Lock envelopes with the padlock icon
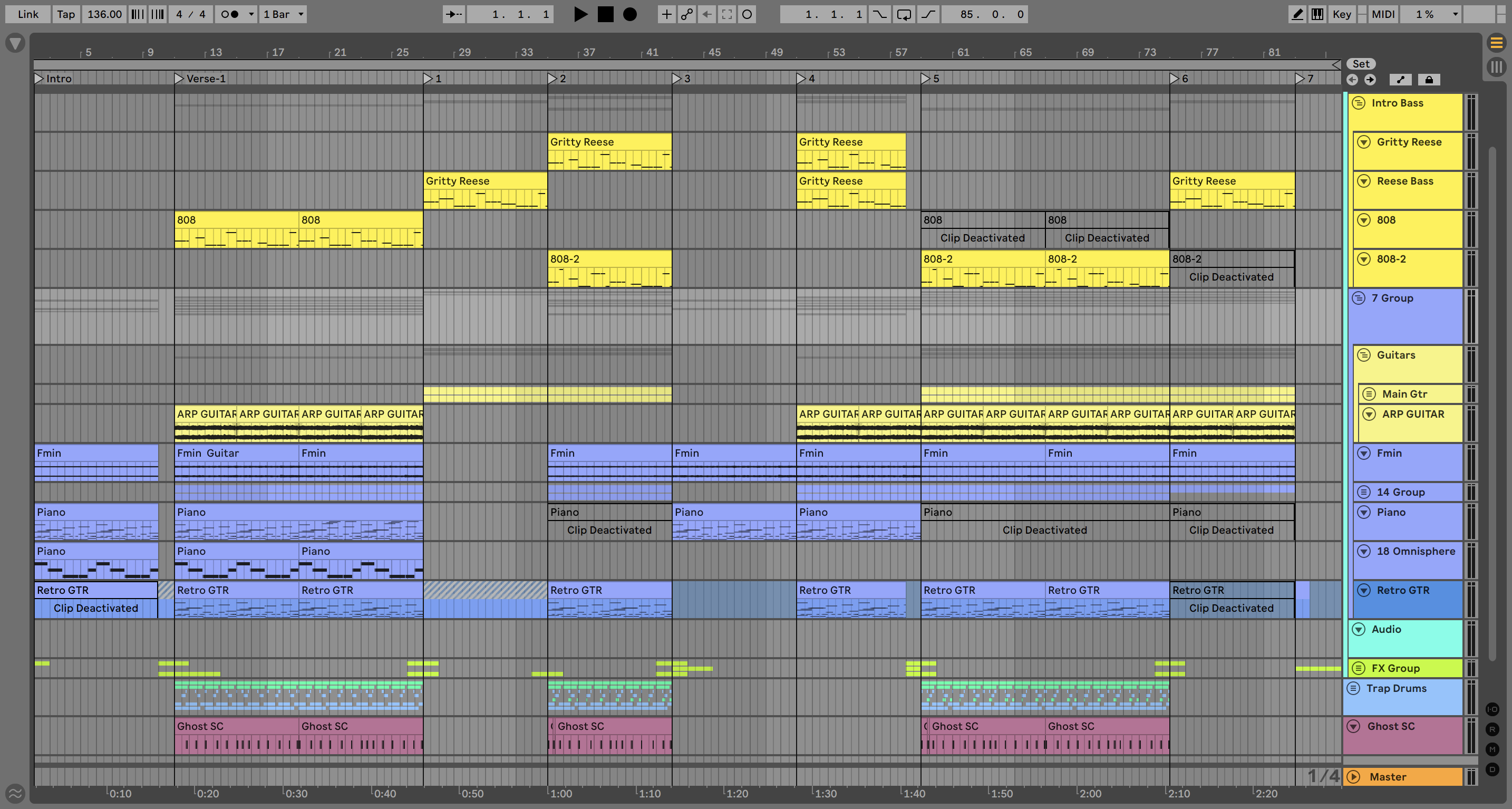This screenshot has height=809, width=1512. point(1429,80)
